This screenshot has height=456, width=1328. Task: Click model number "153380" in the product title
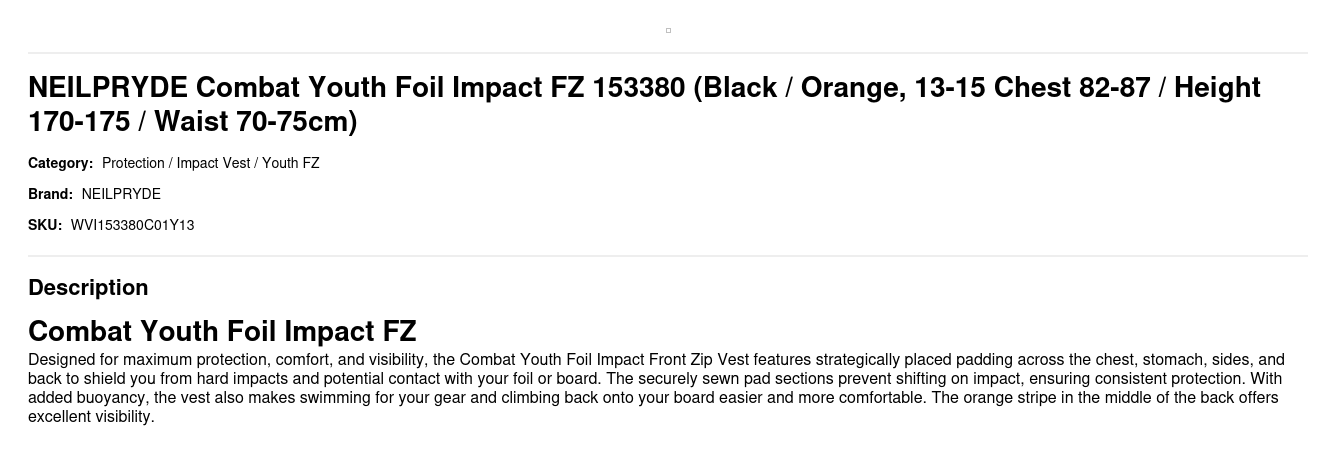click(x=638, y=88)
